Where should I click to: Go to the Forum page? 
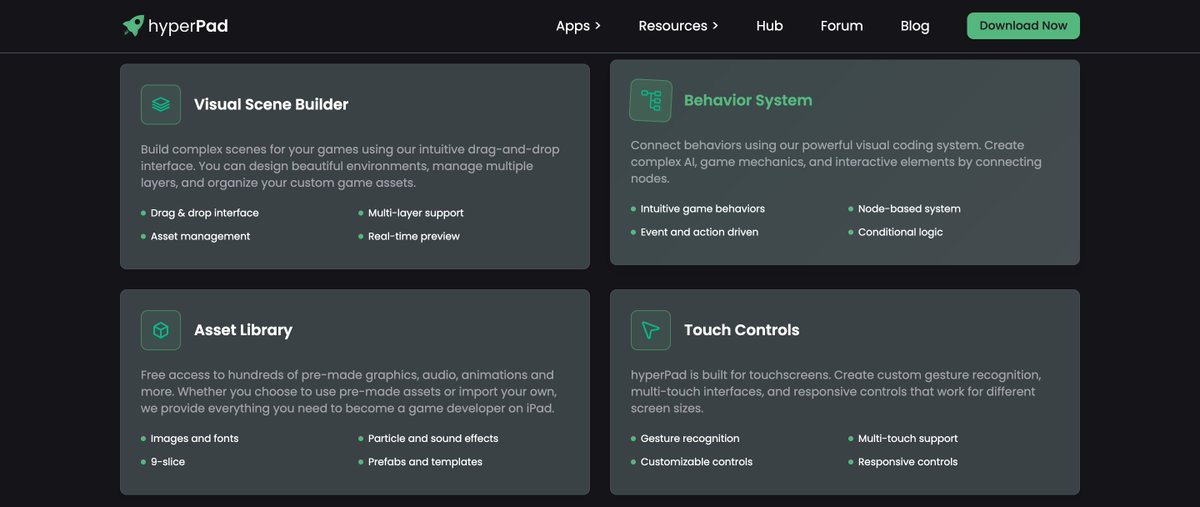841,26
